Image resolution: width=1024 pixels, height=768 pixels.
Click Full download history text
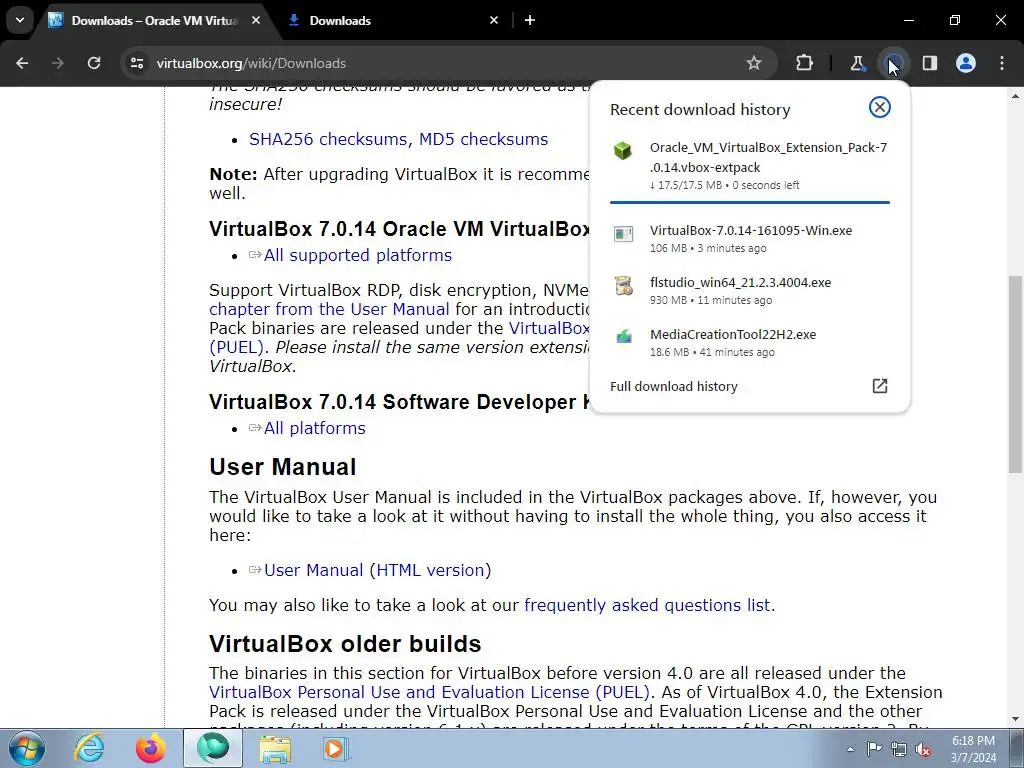click(673, 386)
